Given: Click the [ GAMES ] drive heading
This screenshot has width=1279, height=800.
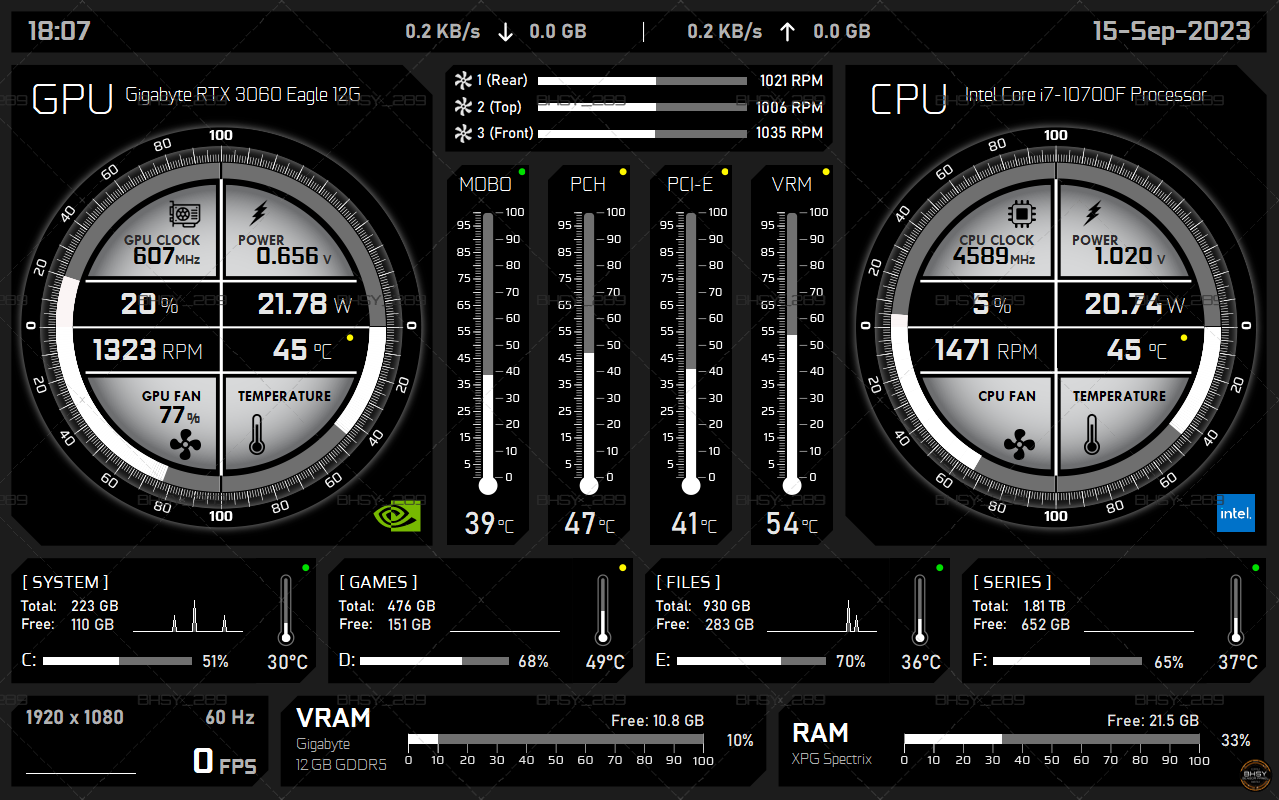Looking at the screenshot, I should click(378, 582).
